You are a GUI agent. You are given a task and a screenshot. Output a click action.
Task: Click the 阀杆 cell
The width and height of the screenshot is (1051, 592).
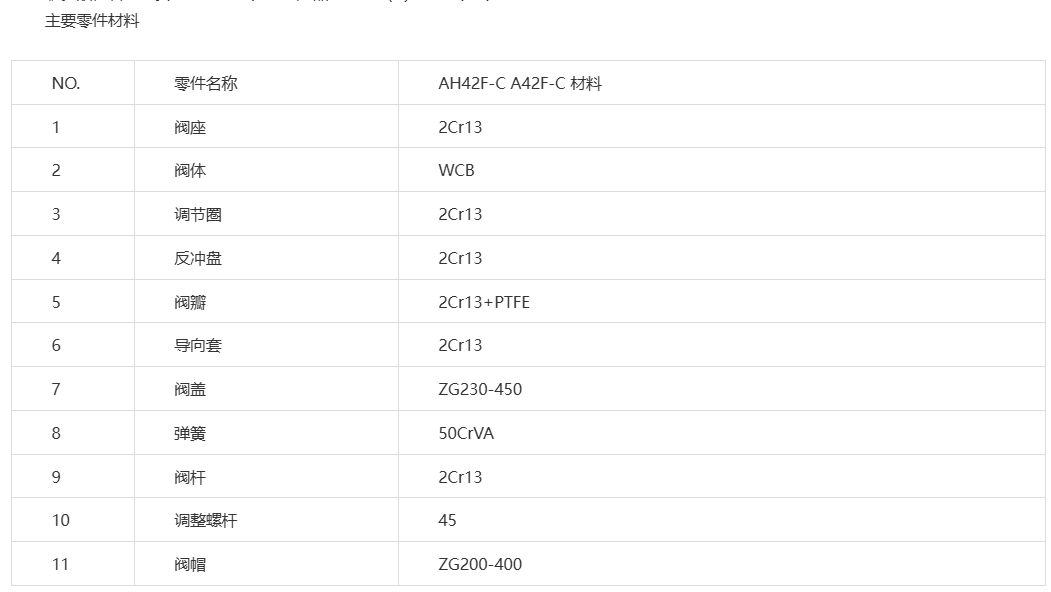point(266,477)
